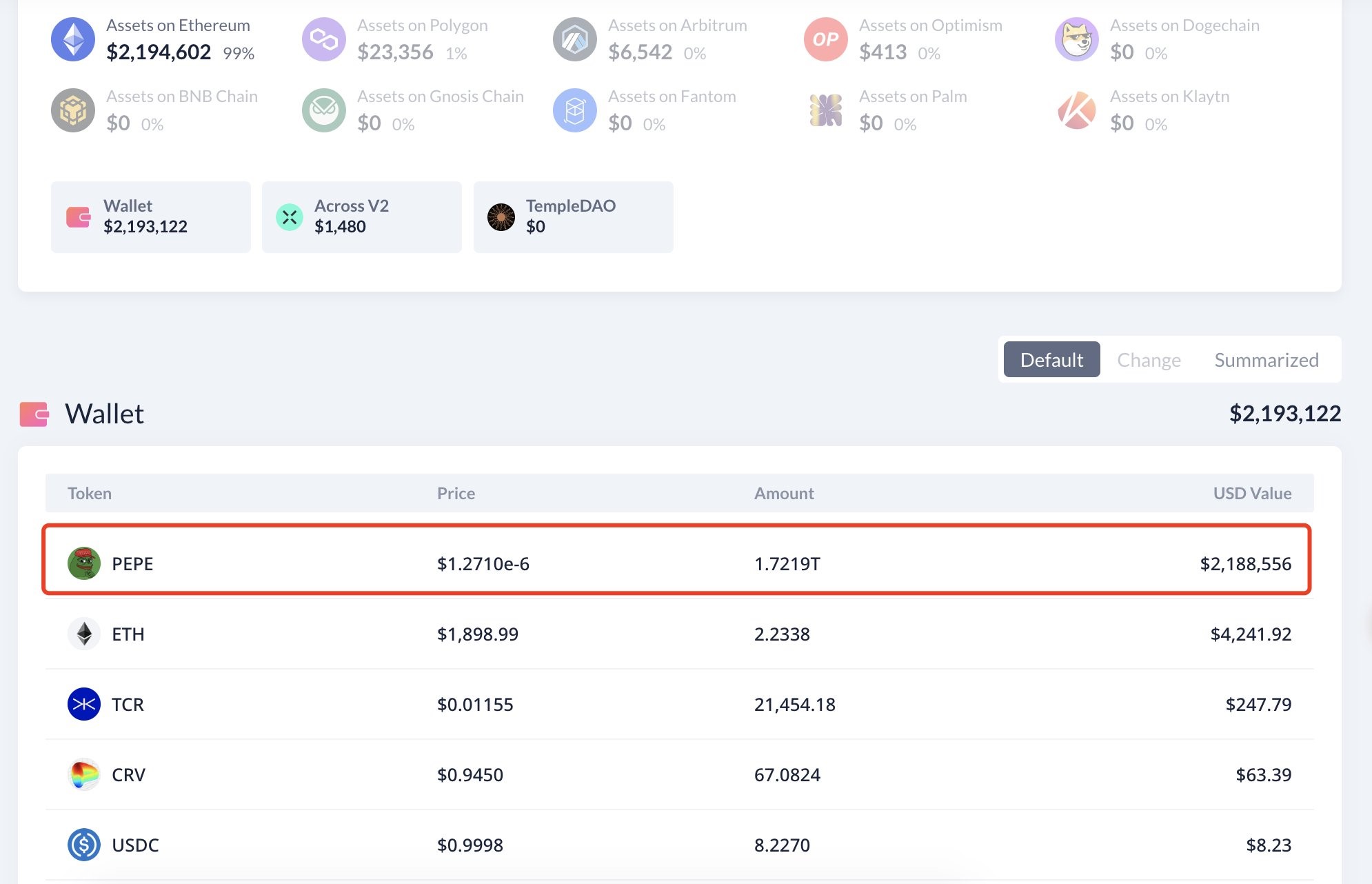
Task: Click USDC amount 8.2270
Action: point(782,845)
